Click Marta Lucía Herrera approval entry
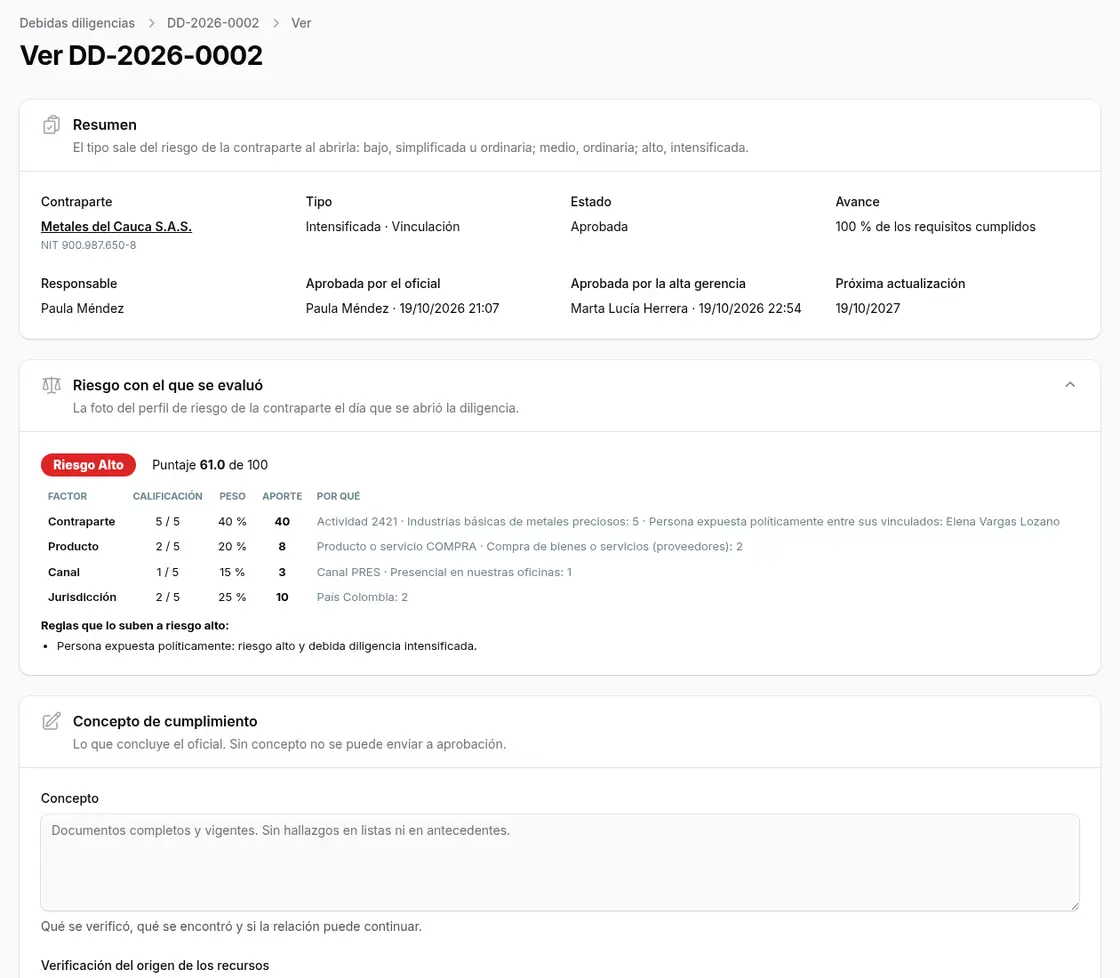The width and height of the screenshot is (1120, 978). [686, 309]
